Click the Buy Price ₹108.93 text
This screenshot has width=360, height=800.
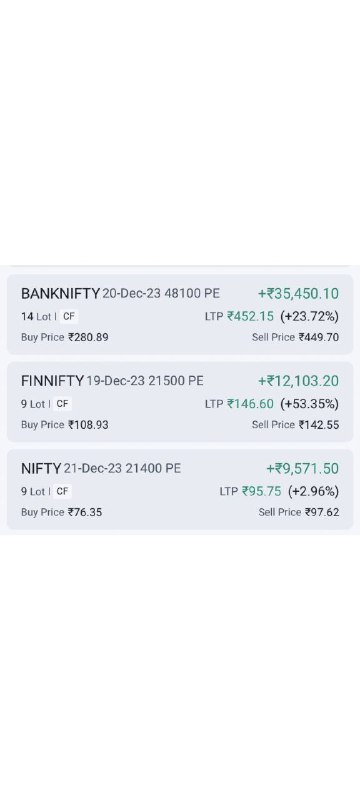(x=65, y=424)
